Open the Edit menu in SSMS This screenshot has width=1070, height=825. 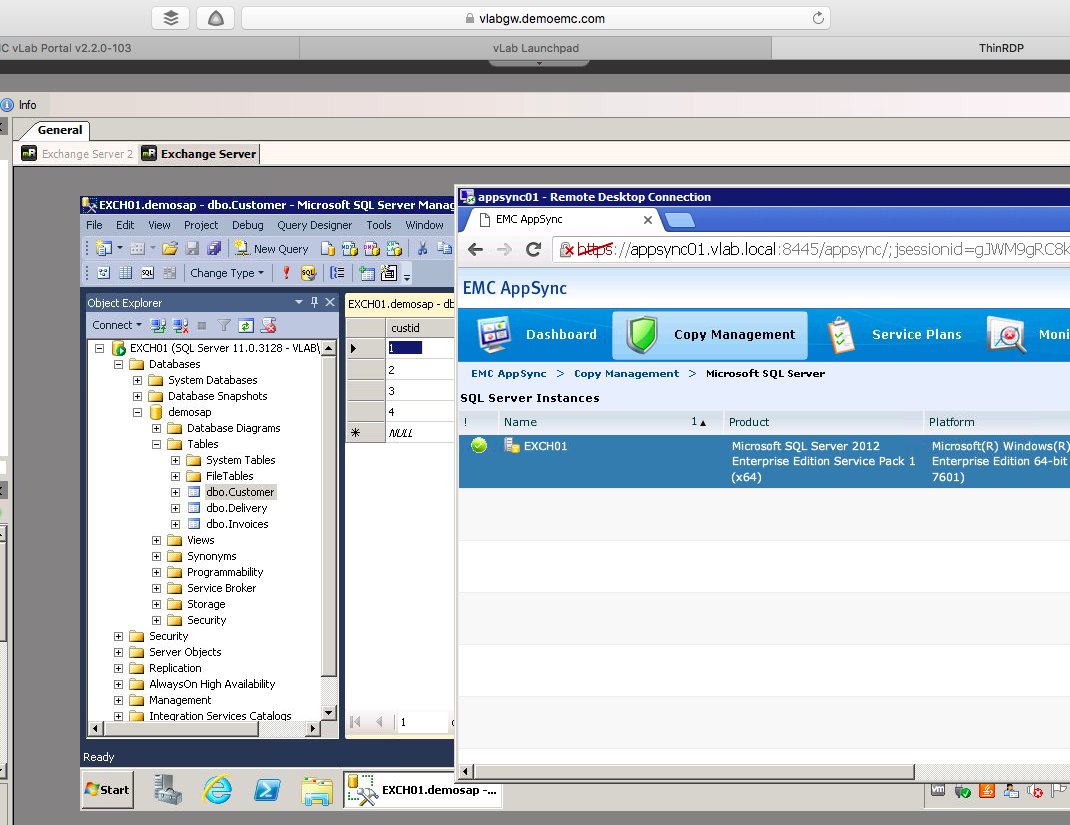tap(125, 225)
